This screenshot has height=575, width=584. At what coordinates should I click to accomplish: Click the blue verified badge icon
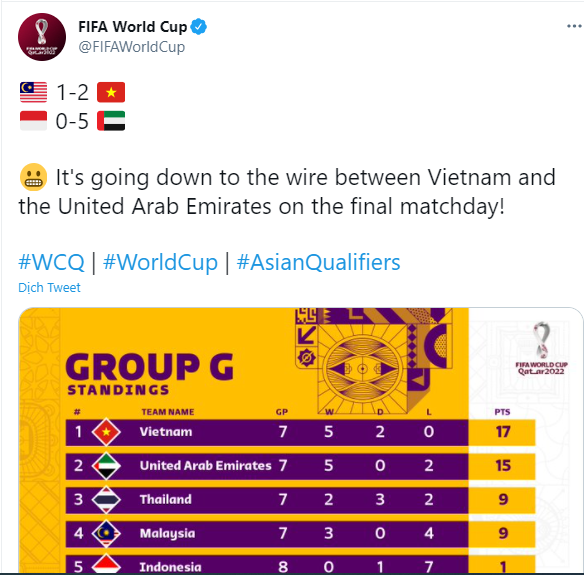click(x=199, y=27)
